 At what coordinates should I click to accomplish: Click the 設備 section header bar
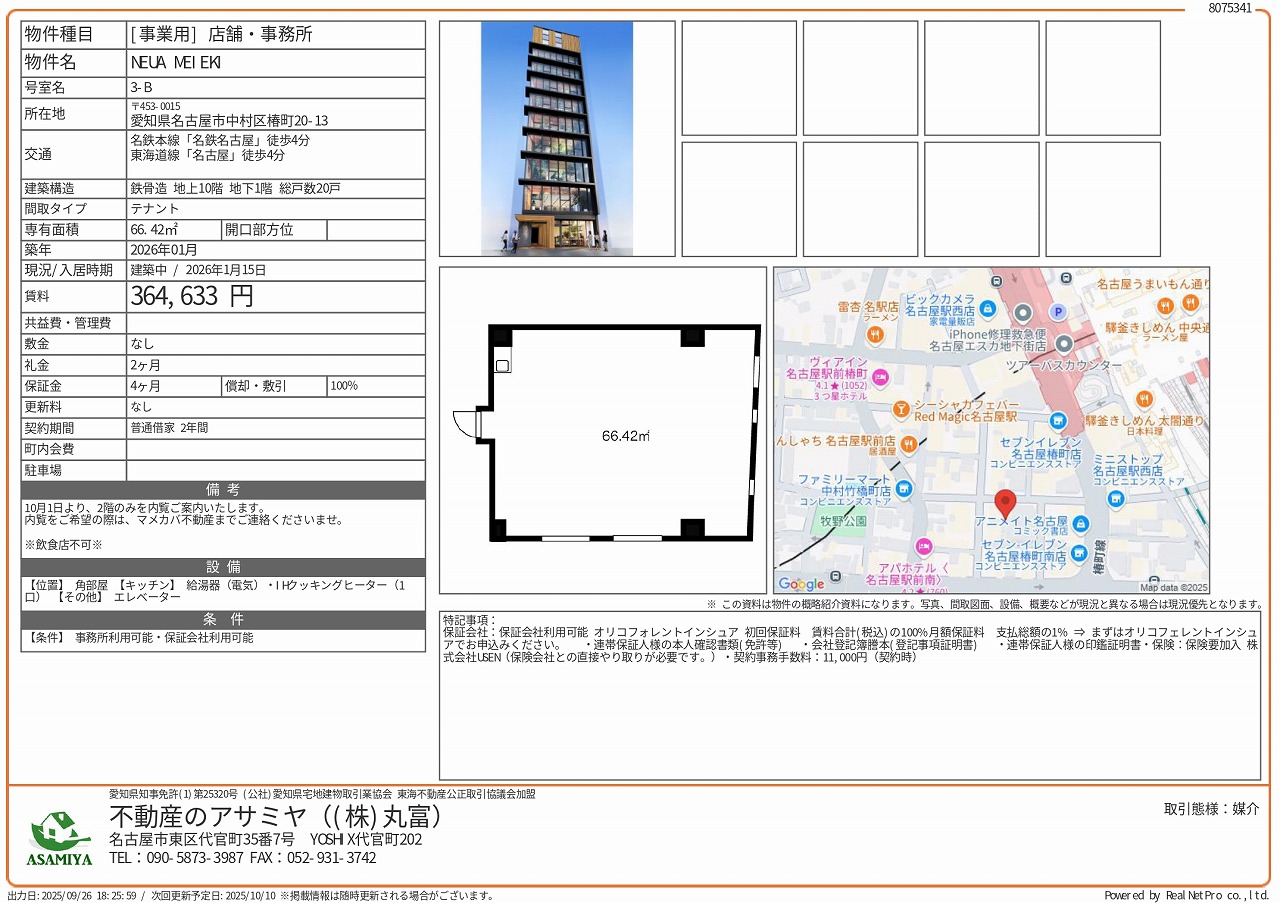223,567
